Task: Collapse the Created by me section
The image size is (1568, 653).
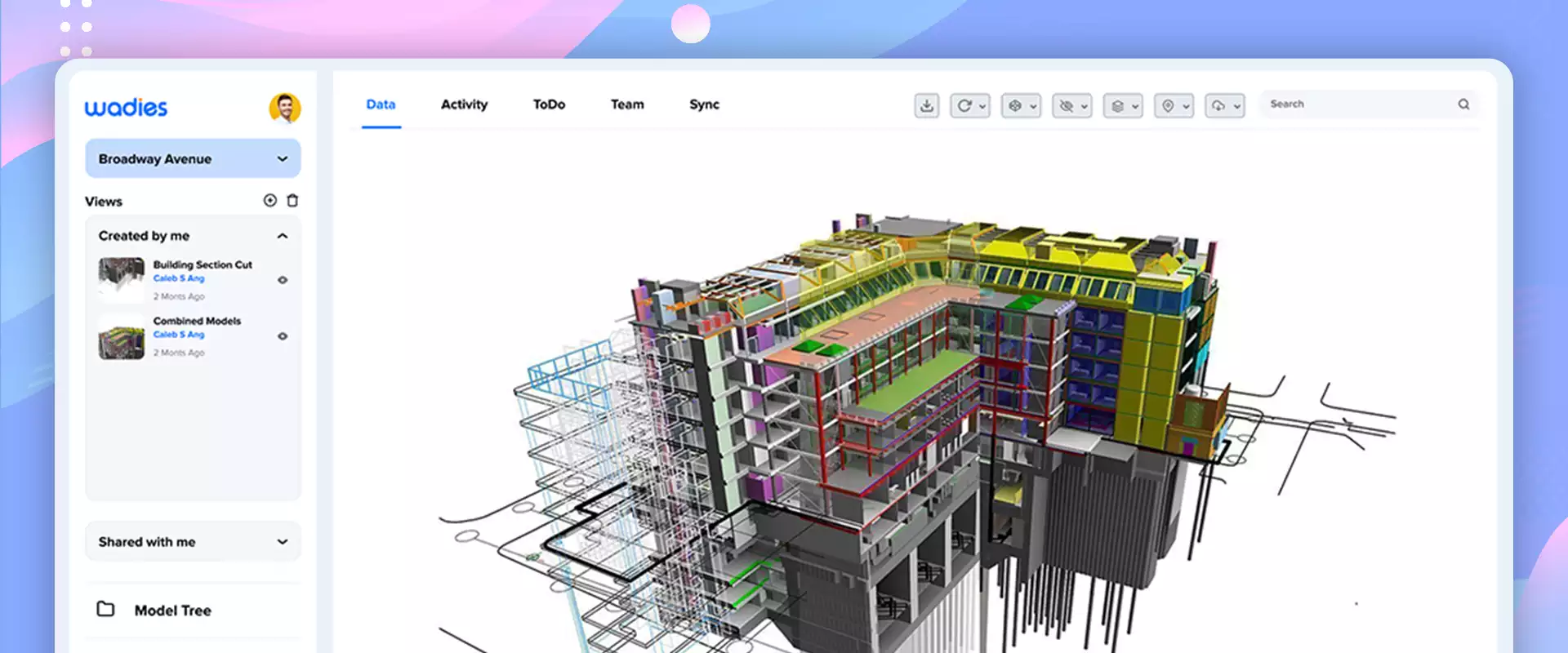Action: [x=283, y=236]
